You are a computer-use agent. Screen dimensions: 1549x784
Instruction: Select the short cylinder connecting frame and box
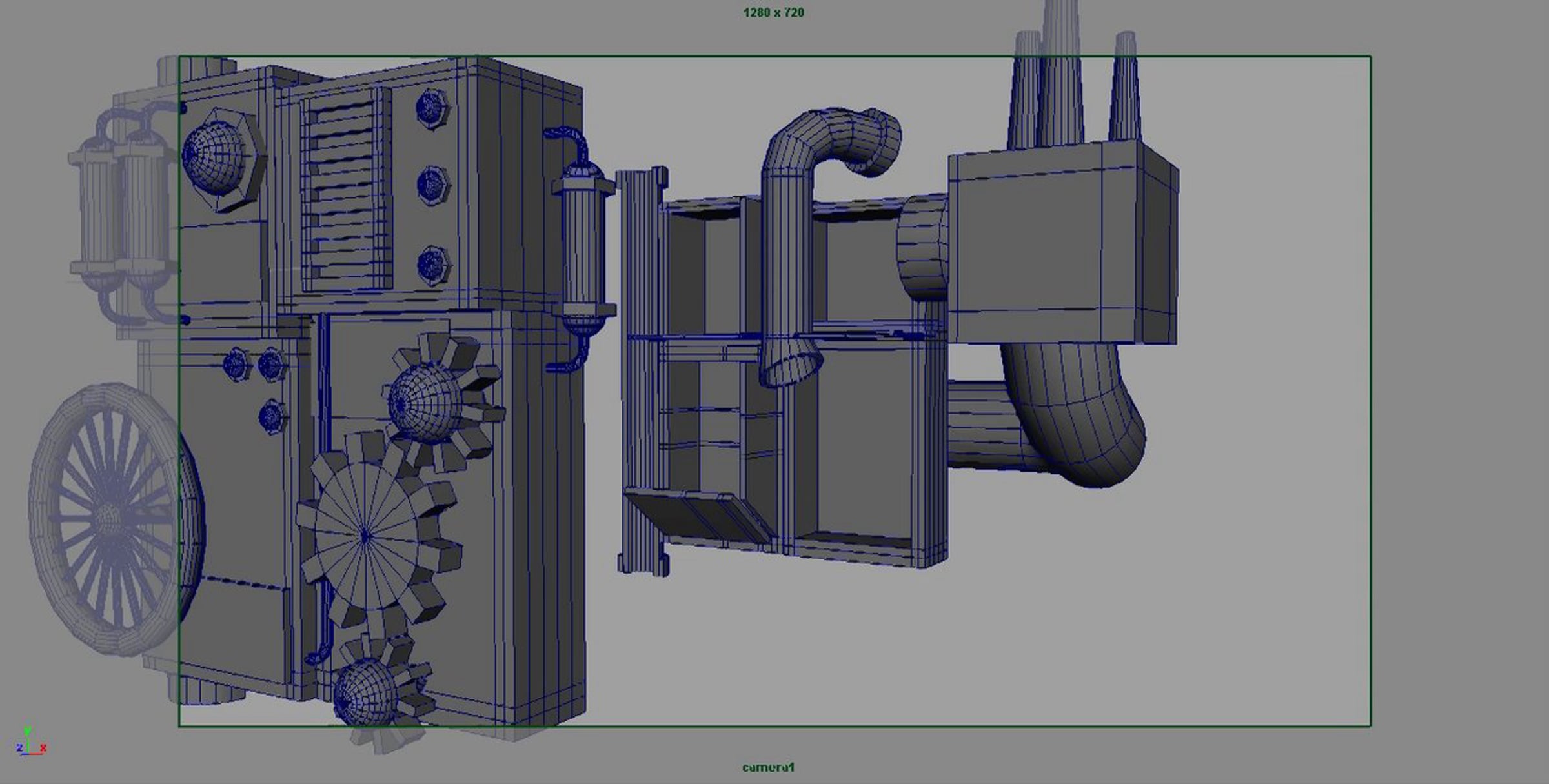coord(922,248)
